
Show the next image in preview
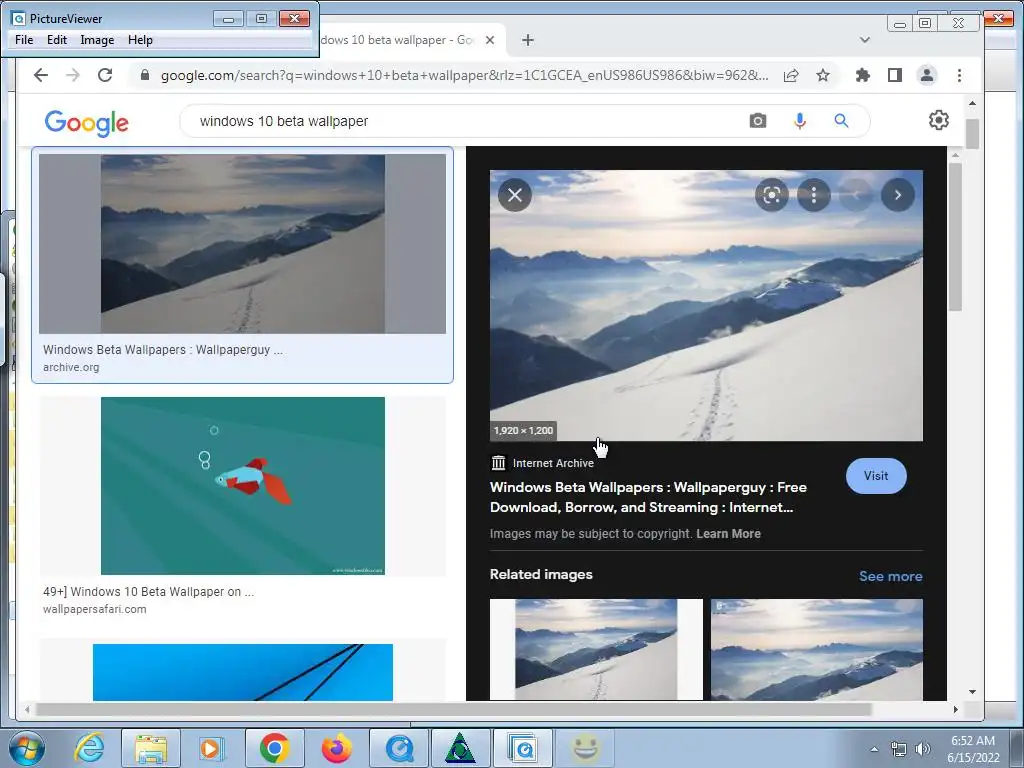point(898,195)
